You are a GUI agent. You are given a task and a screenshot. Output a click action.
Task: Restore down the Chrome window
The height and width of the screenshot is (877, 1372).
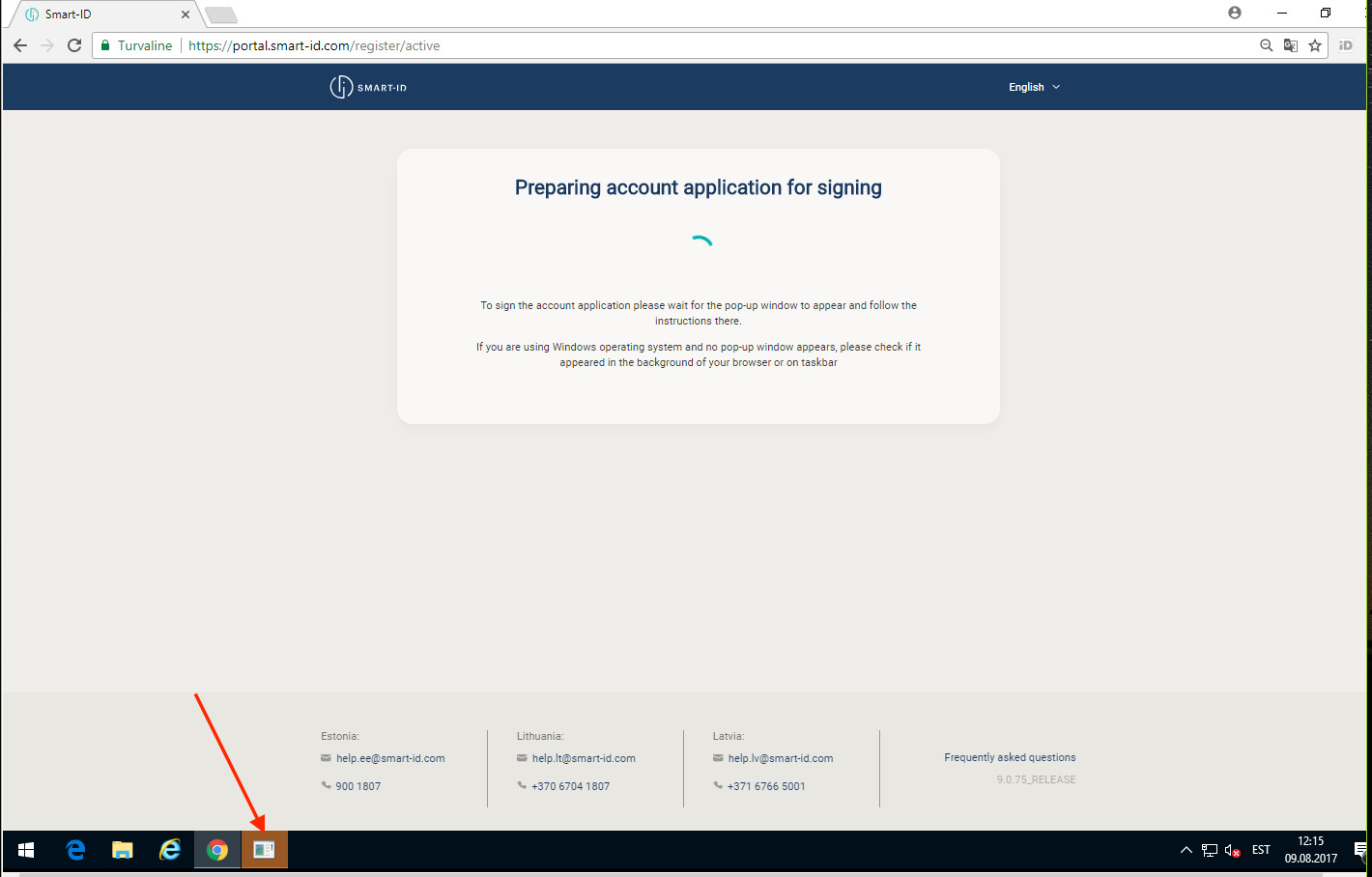click(x=1326, y=13)
